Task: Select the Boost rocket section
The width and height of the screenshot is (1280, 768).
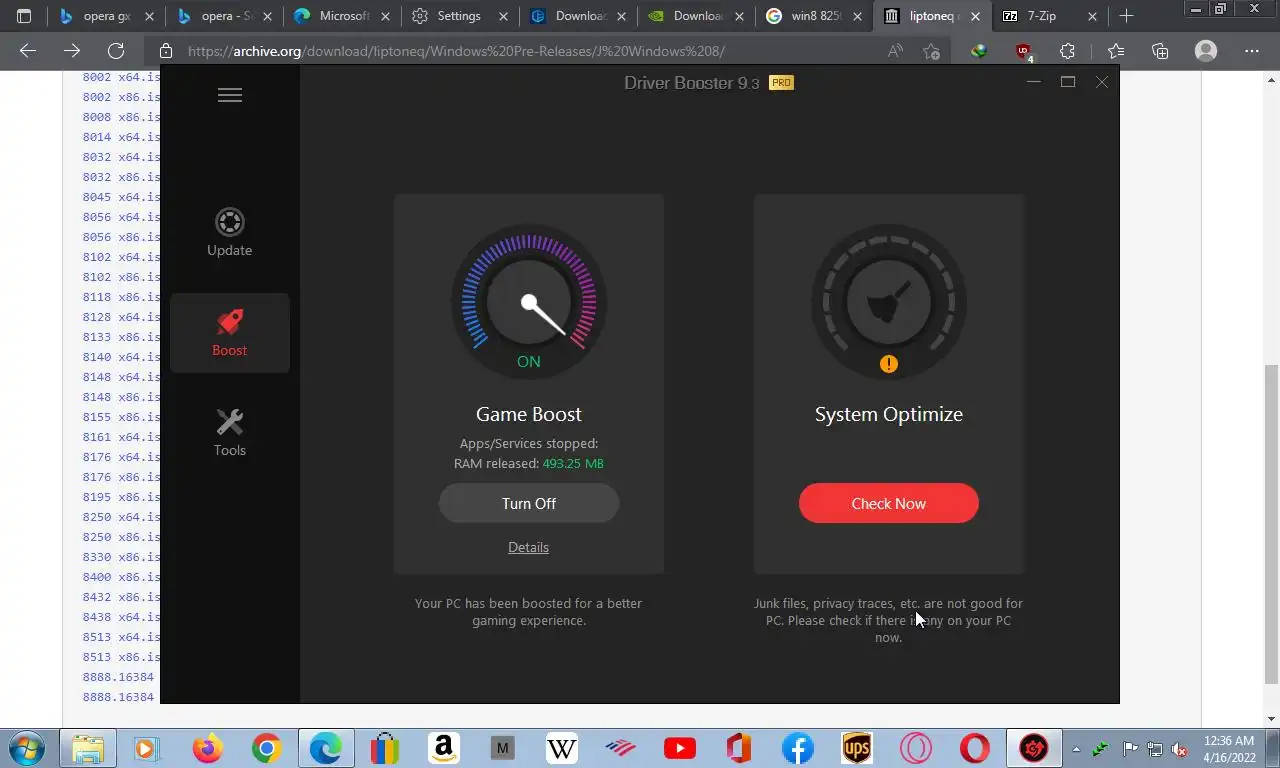Action: pos(230,333)
